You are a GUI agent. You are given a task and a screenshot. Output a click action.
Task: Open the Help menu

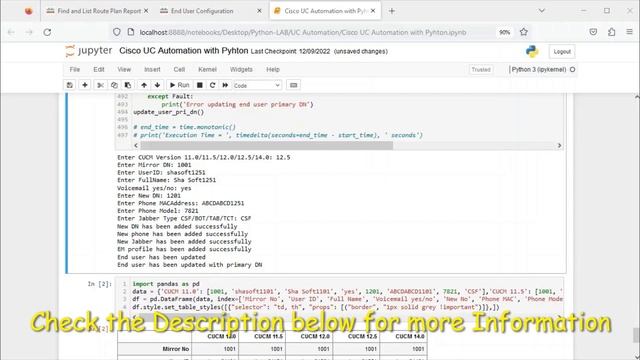point(273,69)
